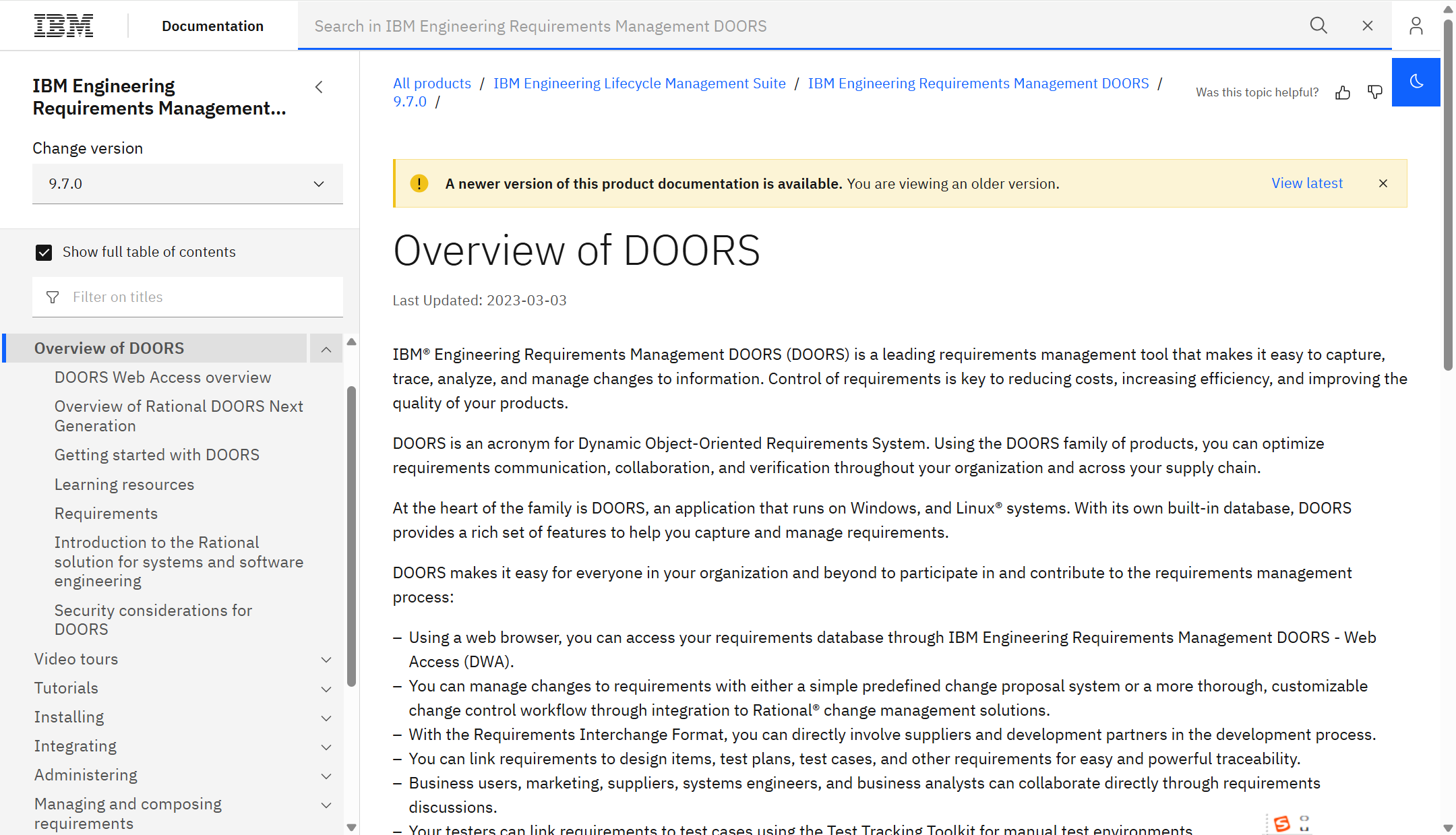
Task: Enable dark mode with the moon icon
Action: (x=1416, y=82)
